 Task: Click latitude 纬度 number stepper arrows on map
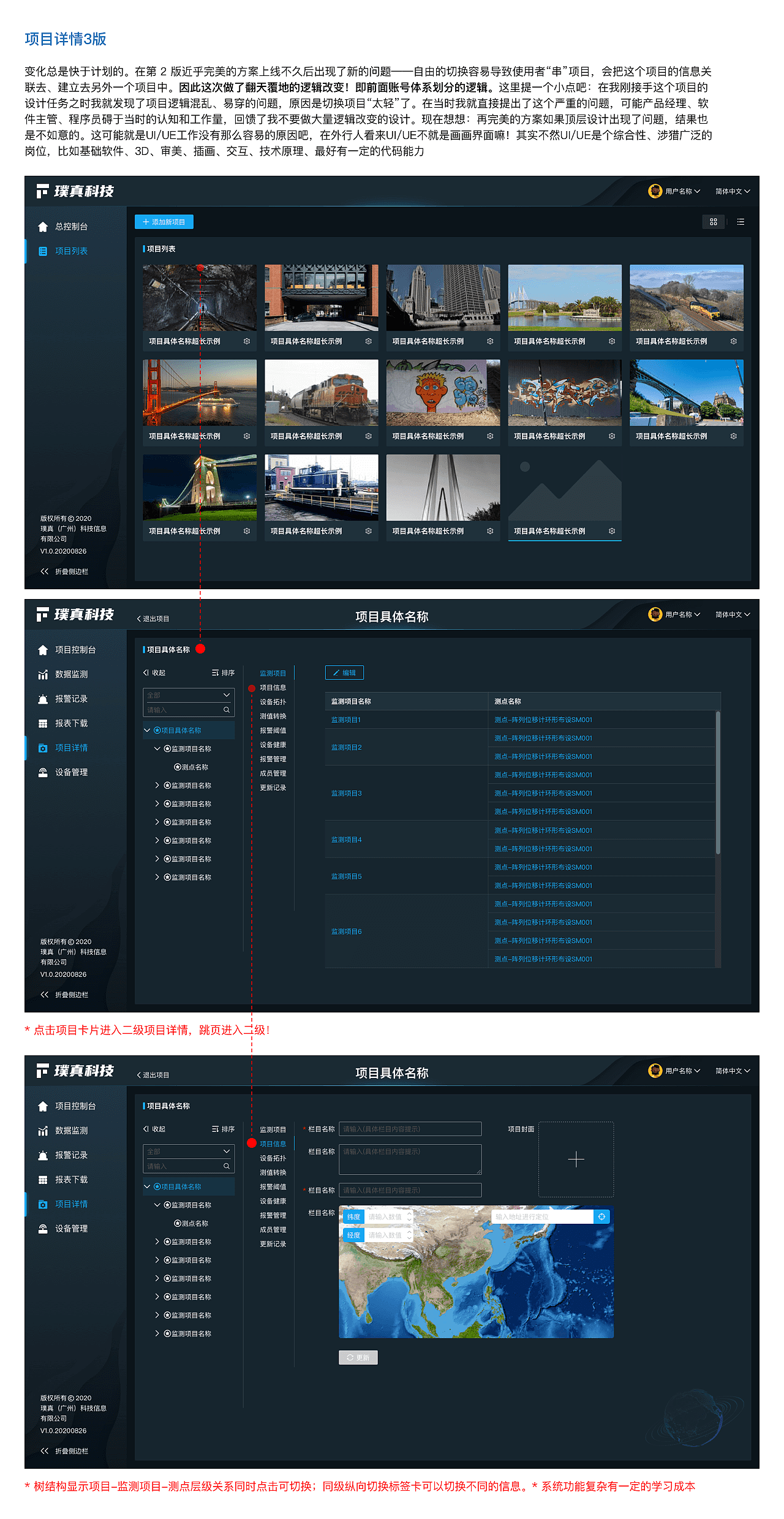coord(409,1216)
